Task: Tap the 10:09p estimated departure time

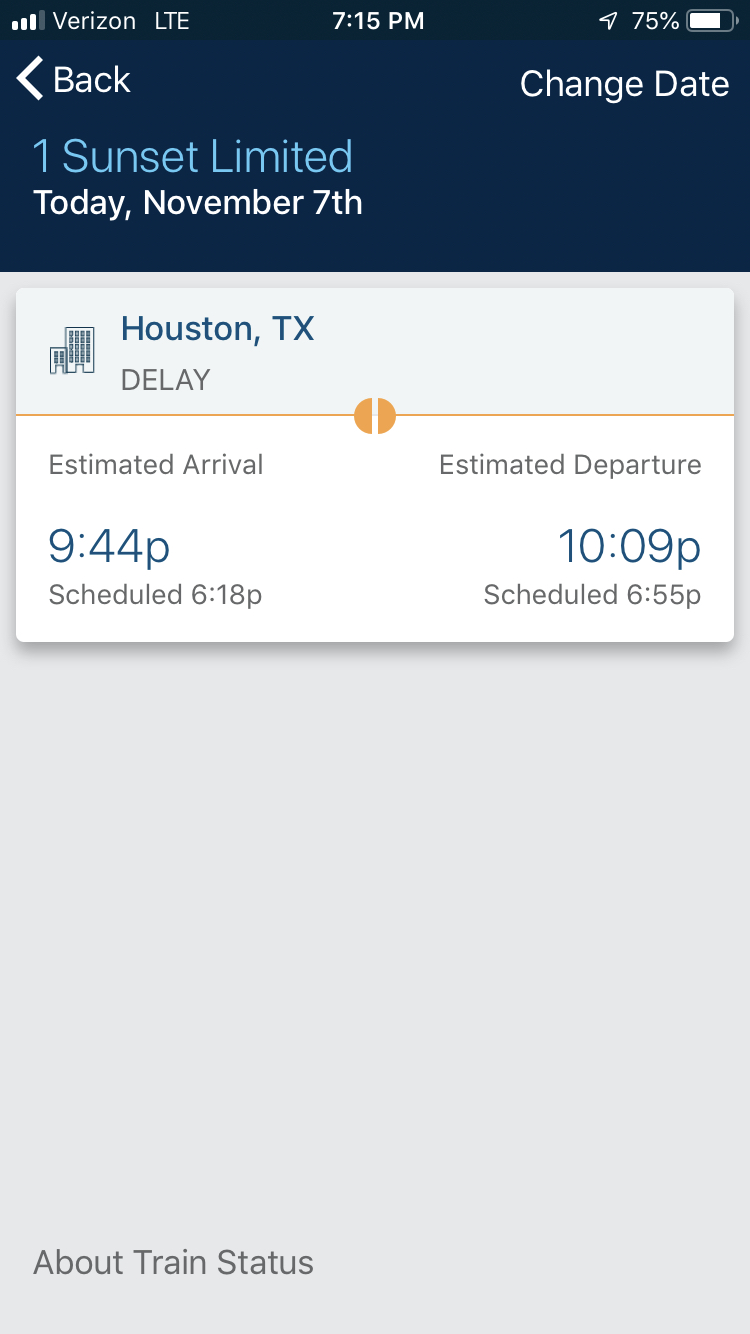Action: 629,546
